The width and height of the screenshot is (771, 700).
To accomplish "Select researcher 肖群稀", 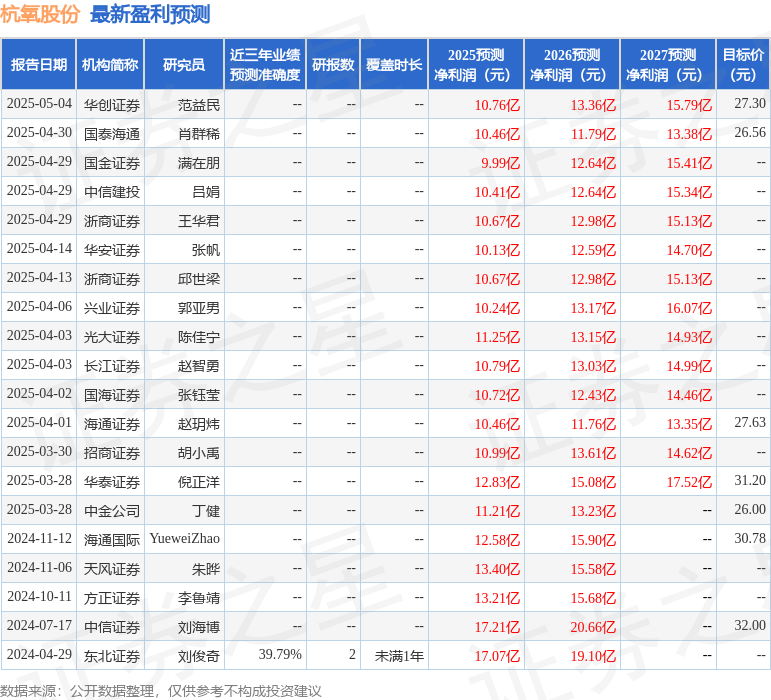I will point(199,134).
